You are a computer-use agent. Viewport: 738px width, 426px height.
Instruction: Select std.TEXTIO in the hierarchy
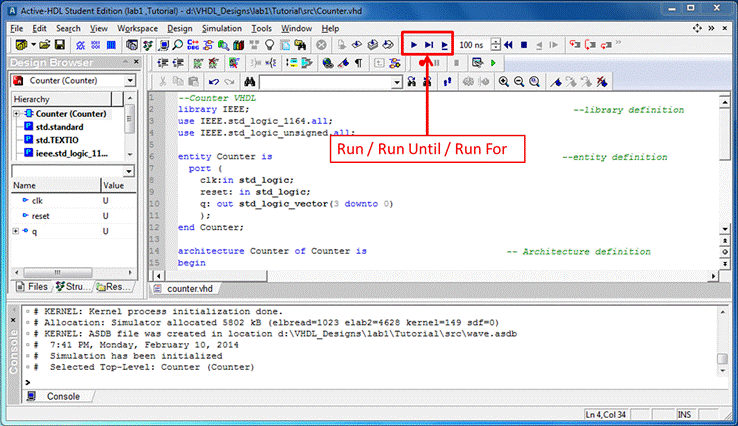(57, 140)
